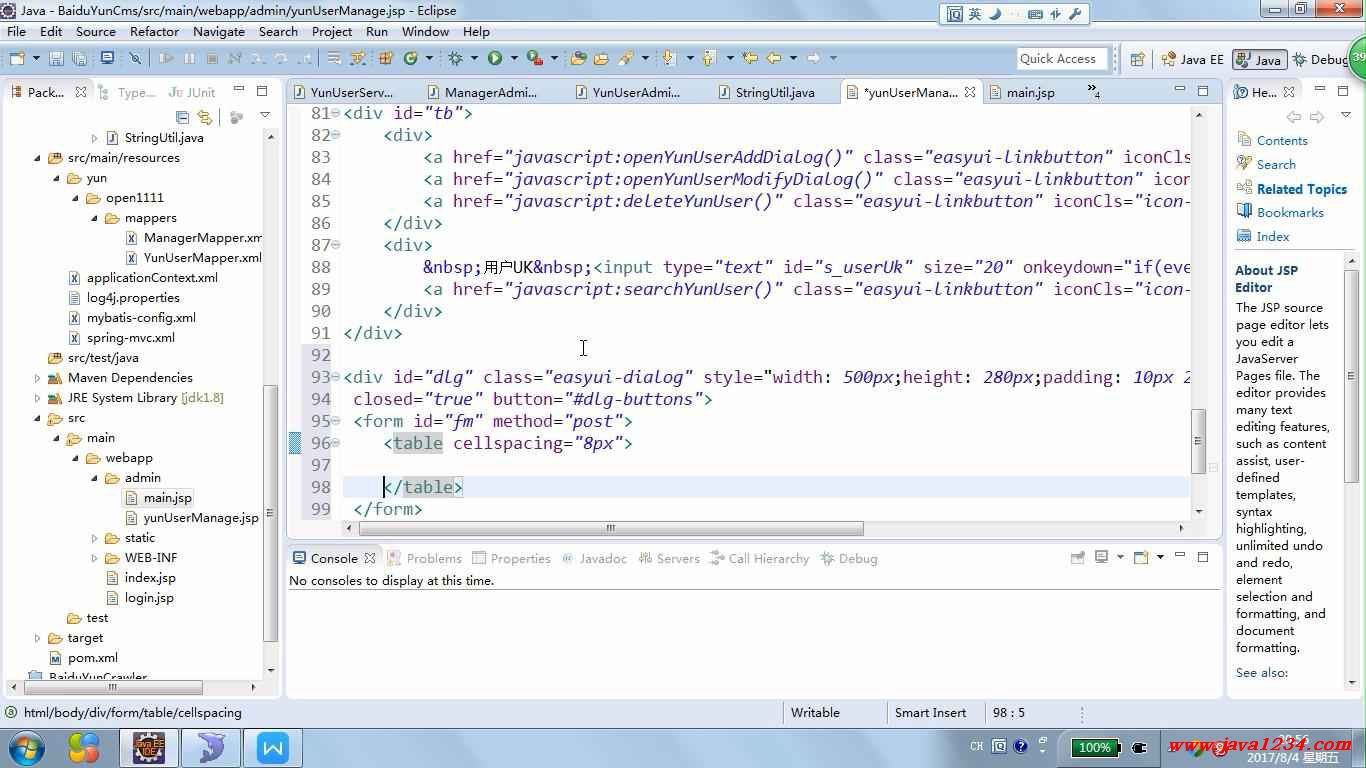The width and height of the screenshot is (1366, 768).
Task: Maximize the Console view
Action: click(1203, 557)
